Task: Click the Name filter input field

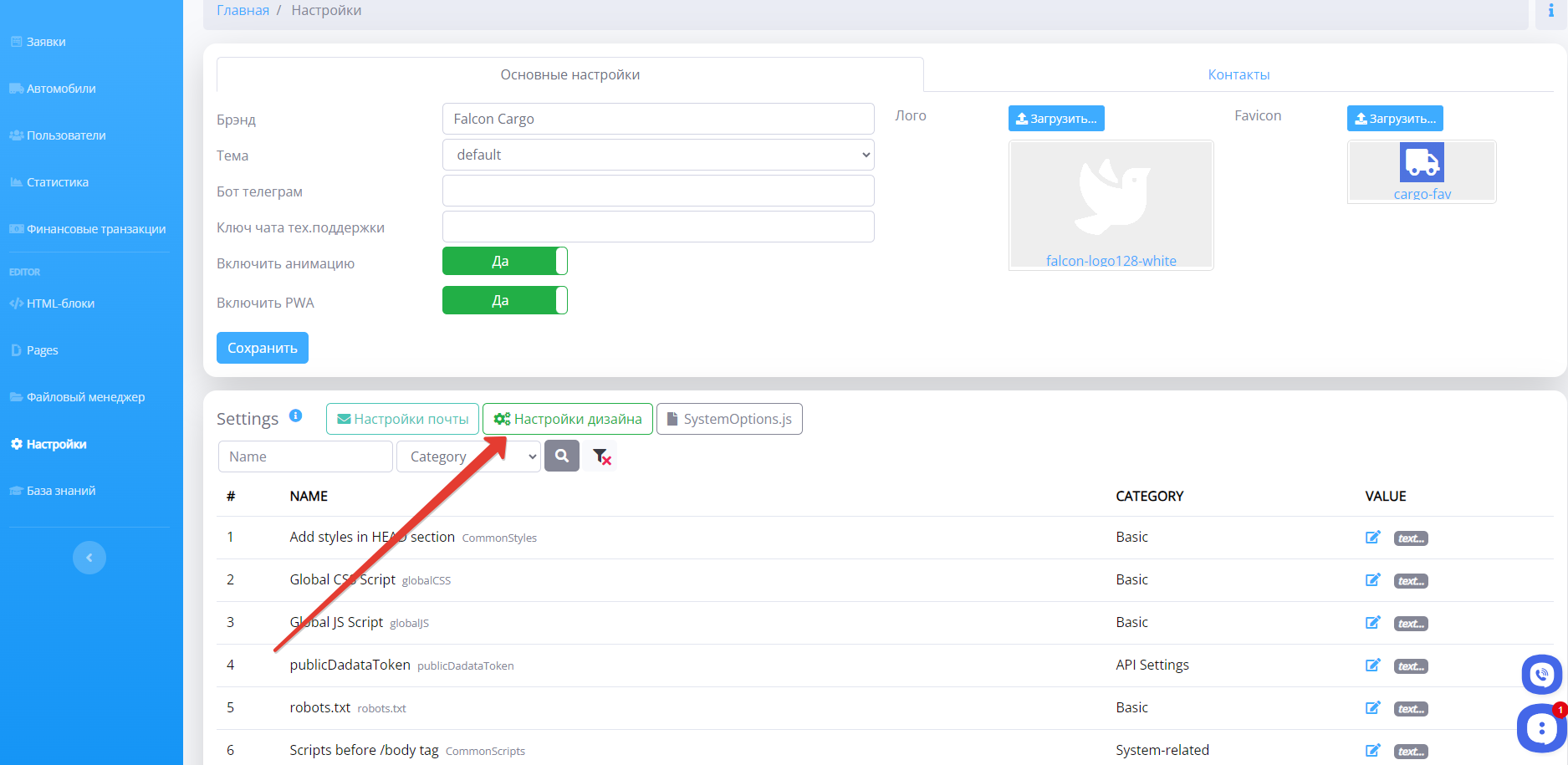Action: pos(304,456)
